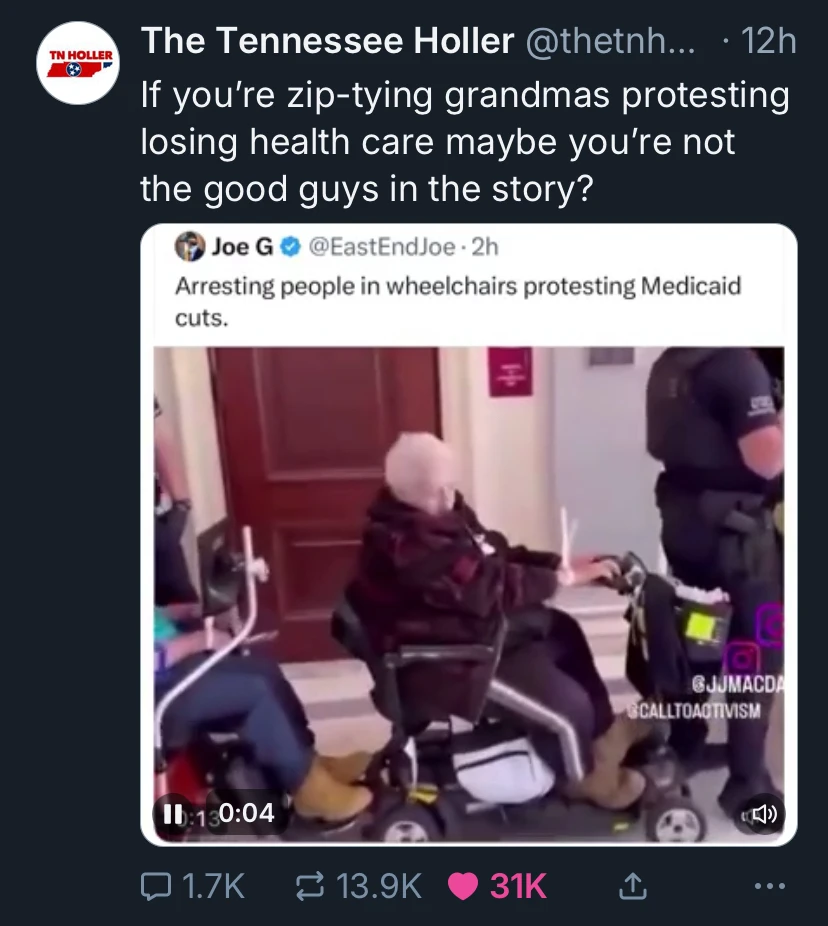Tap the share upload icon
Viewport: 828px width, 926px height.
pyautogui.click(x=631, y=885)
